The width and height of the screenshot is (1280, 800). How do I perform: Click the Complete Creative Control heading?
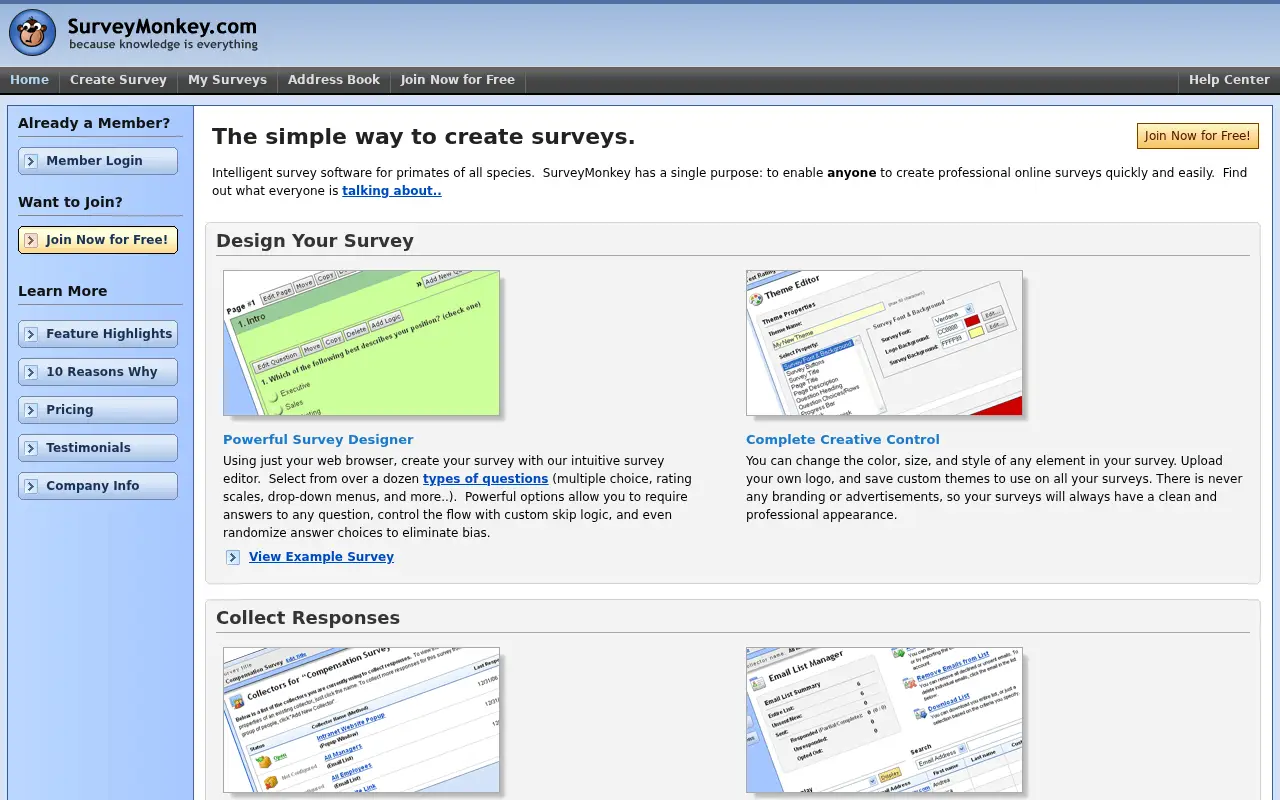(x=843, y=440)
